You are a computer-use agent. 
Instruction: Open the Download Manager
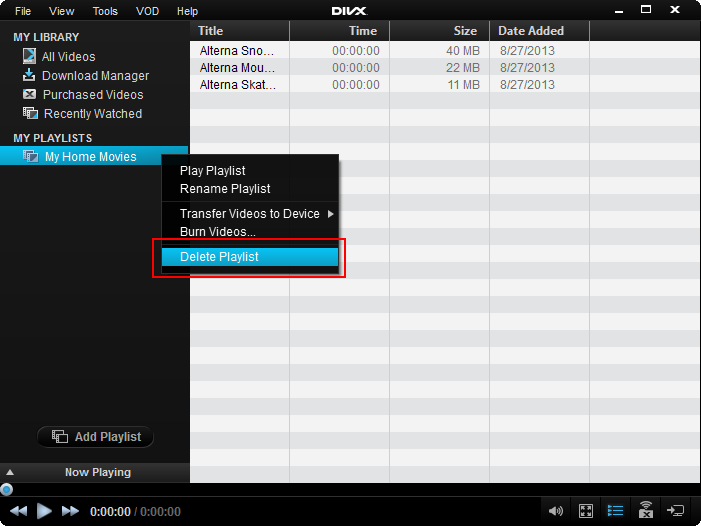(x=95, y=76)
